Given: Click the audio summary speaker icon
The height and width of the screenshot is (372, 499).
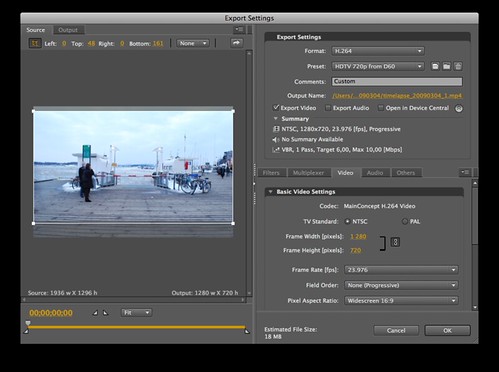Looking at the screenshot, I should (x=276, y=139).
